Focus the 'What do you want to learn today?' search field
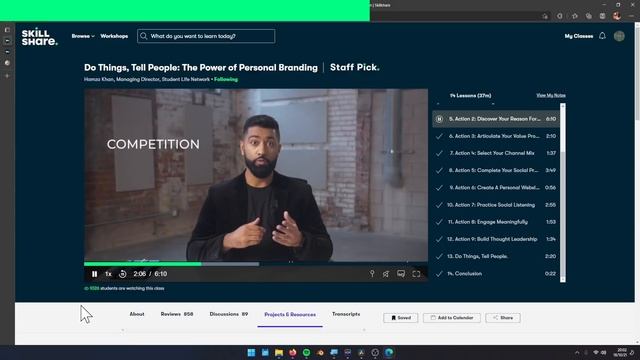 point(206,36)
